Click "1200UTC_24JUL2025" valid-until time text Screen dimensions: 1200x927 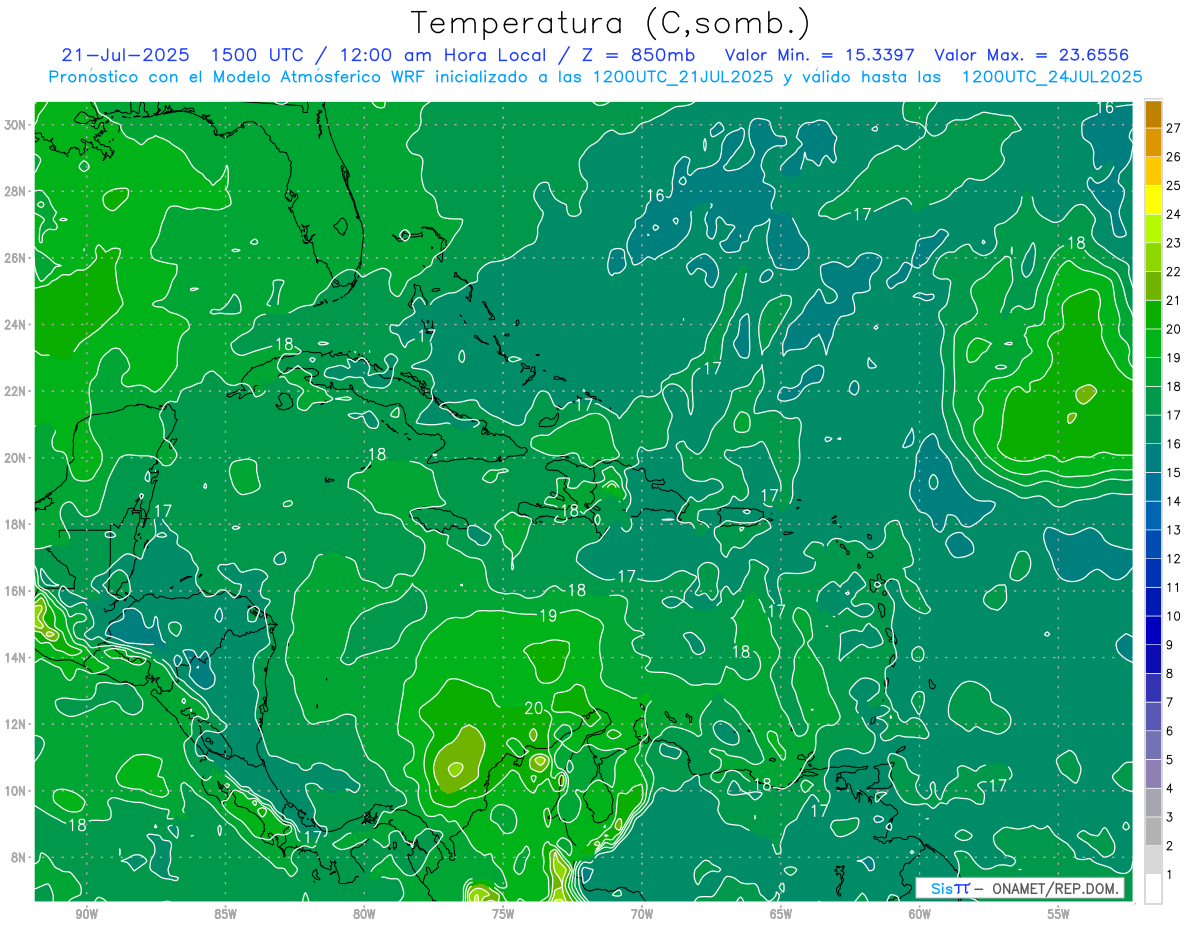pyautogui.click(x=1052, y=76)
